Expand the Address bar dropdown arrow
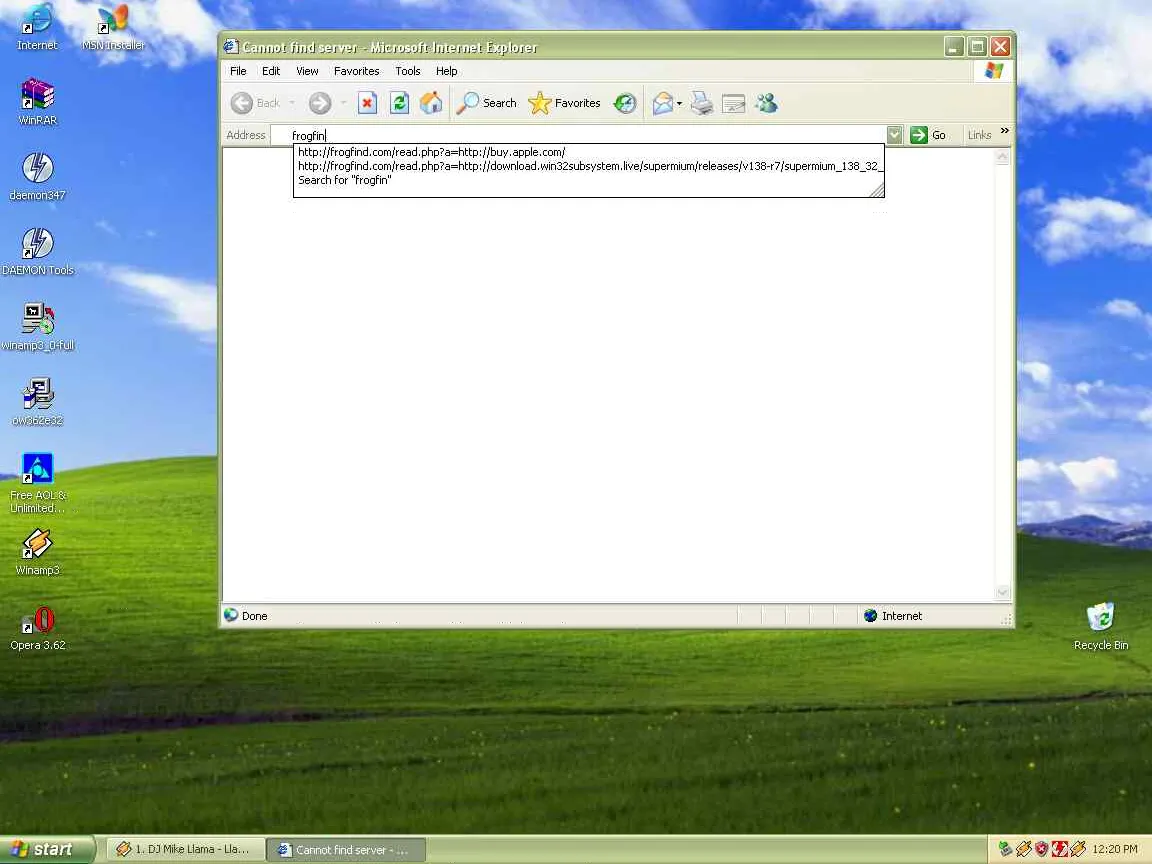This screenshot has width=1152, height=864. click(894, 134)
